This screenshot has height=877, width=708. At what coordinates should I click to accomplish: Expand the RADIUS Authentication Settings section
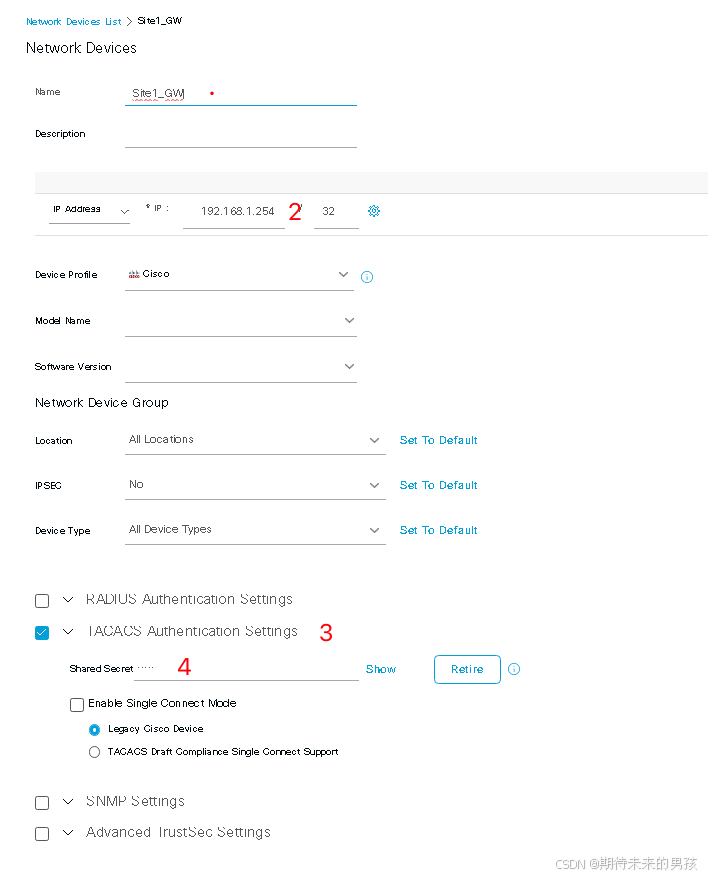pyautogui.click(x=68, y=600)
